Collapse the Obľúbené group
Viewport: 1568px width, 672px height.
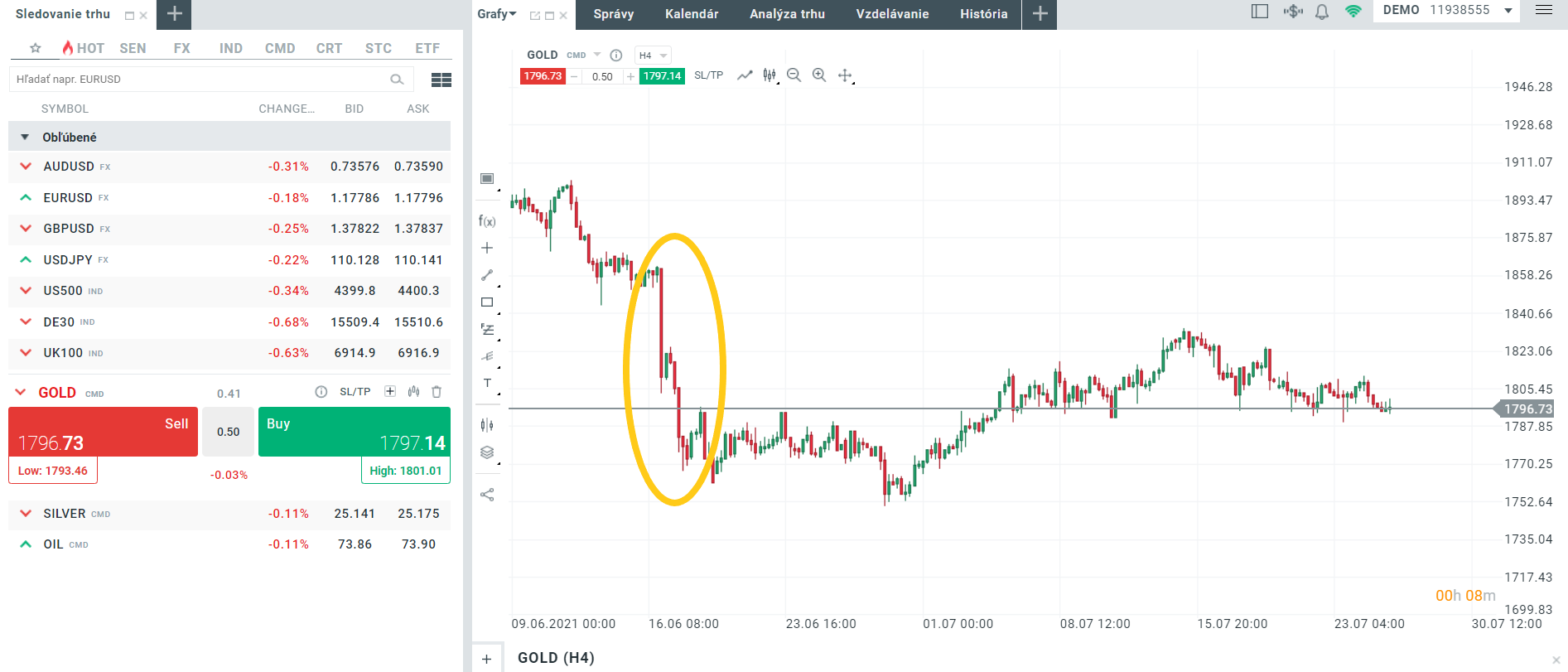tap(25, 138)
